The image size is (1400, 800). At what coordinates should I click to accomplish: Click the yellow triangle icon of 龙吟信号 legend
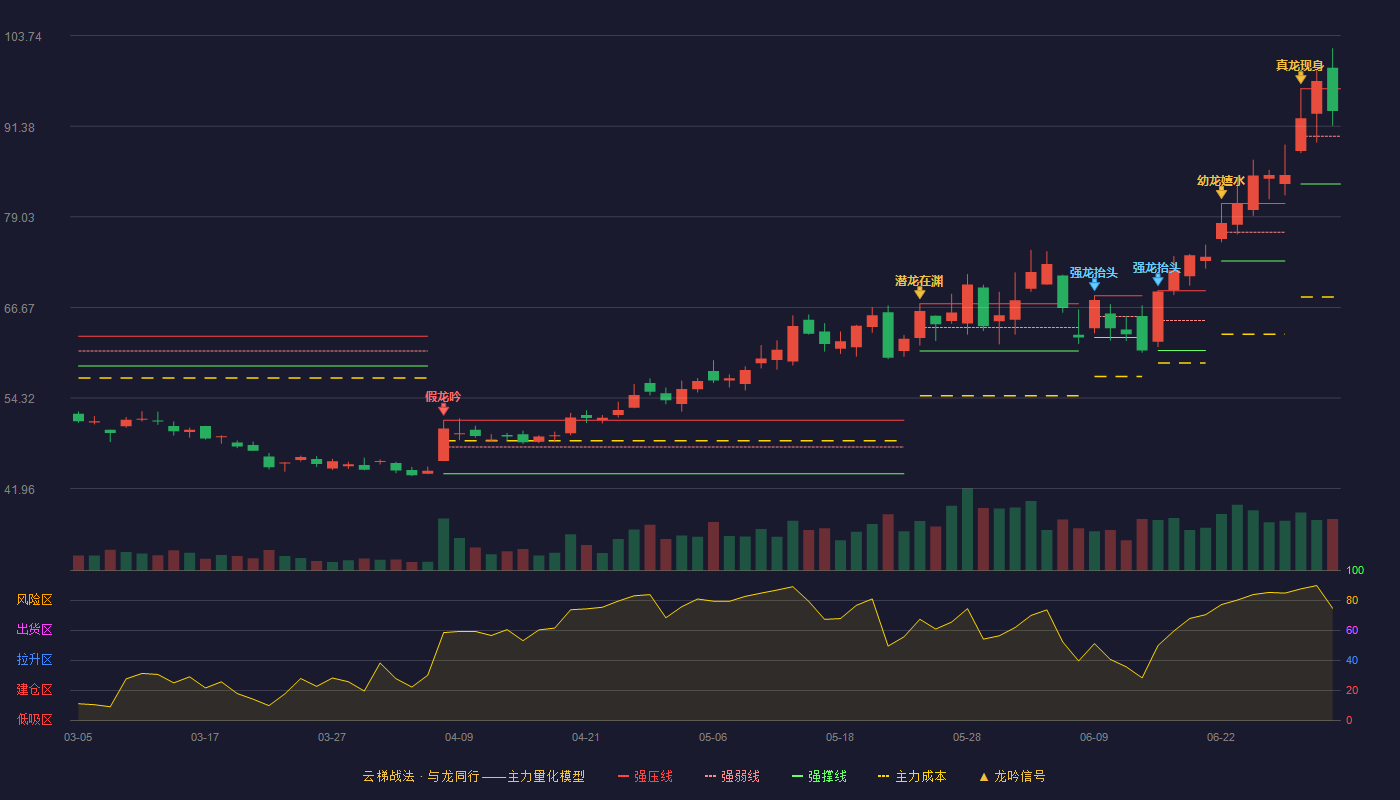[x=983, y=777]
